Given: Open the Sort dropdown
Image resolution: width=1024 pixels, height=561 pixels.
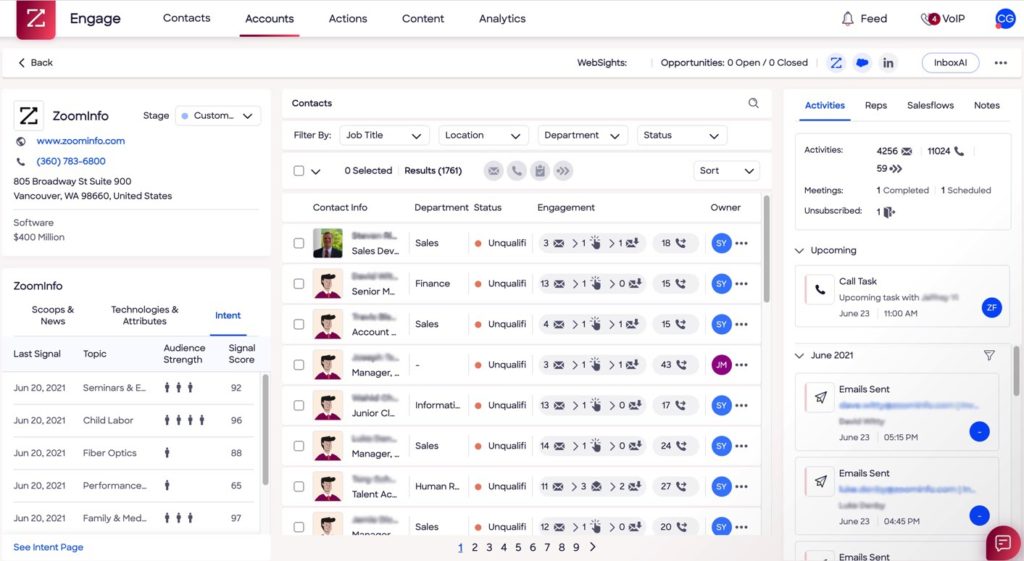Looking at the screenshot, I should coord(726,171).
